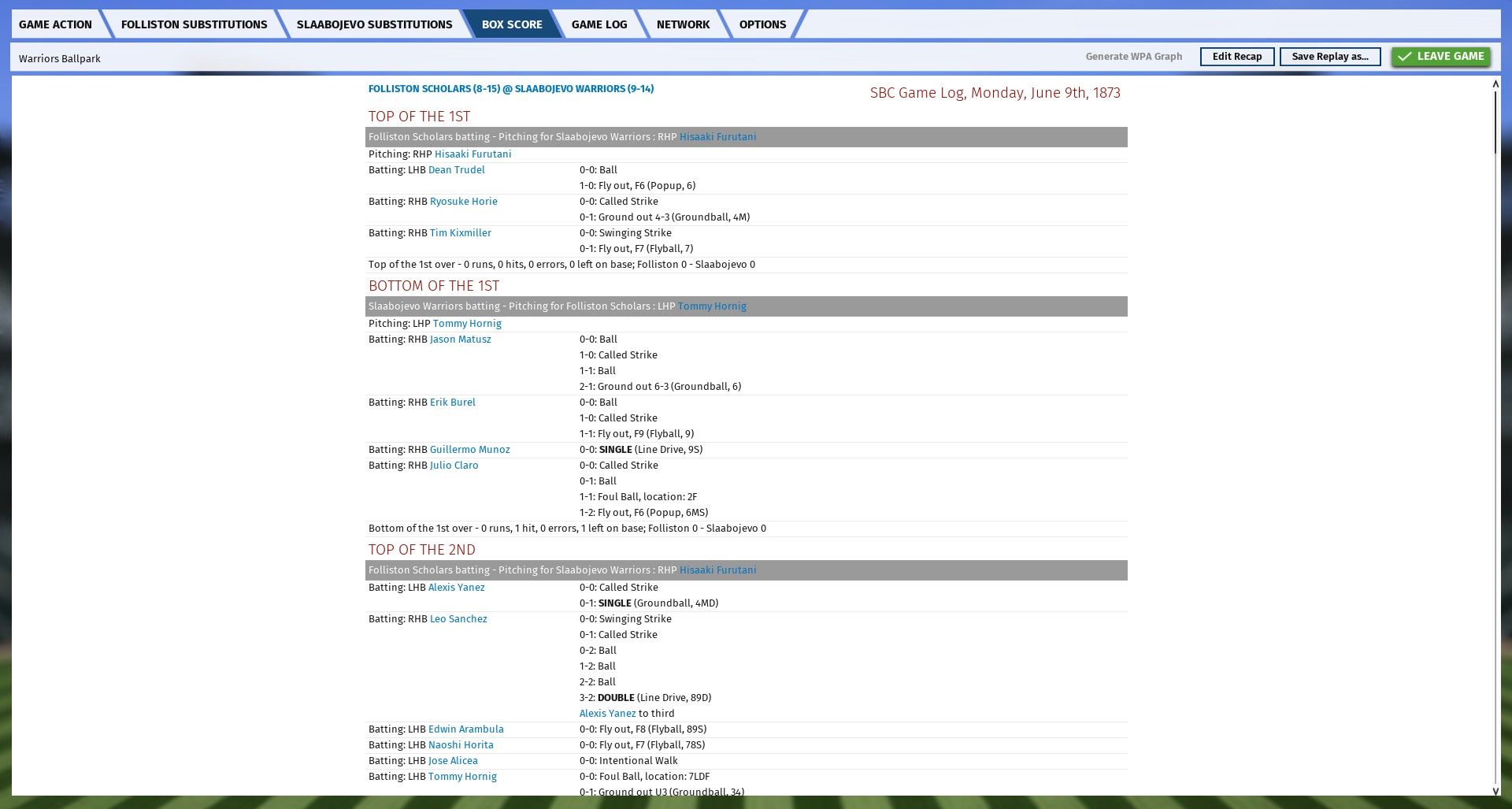Open the Slaabojevo Substitutions tab
The width and height of the screenshot is (1512, 809).
(x=374, y=24)
